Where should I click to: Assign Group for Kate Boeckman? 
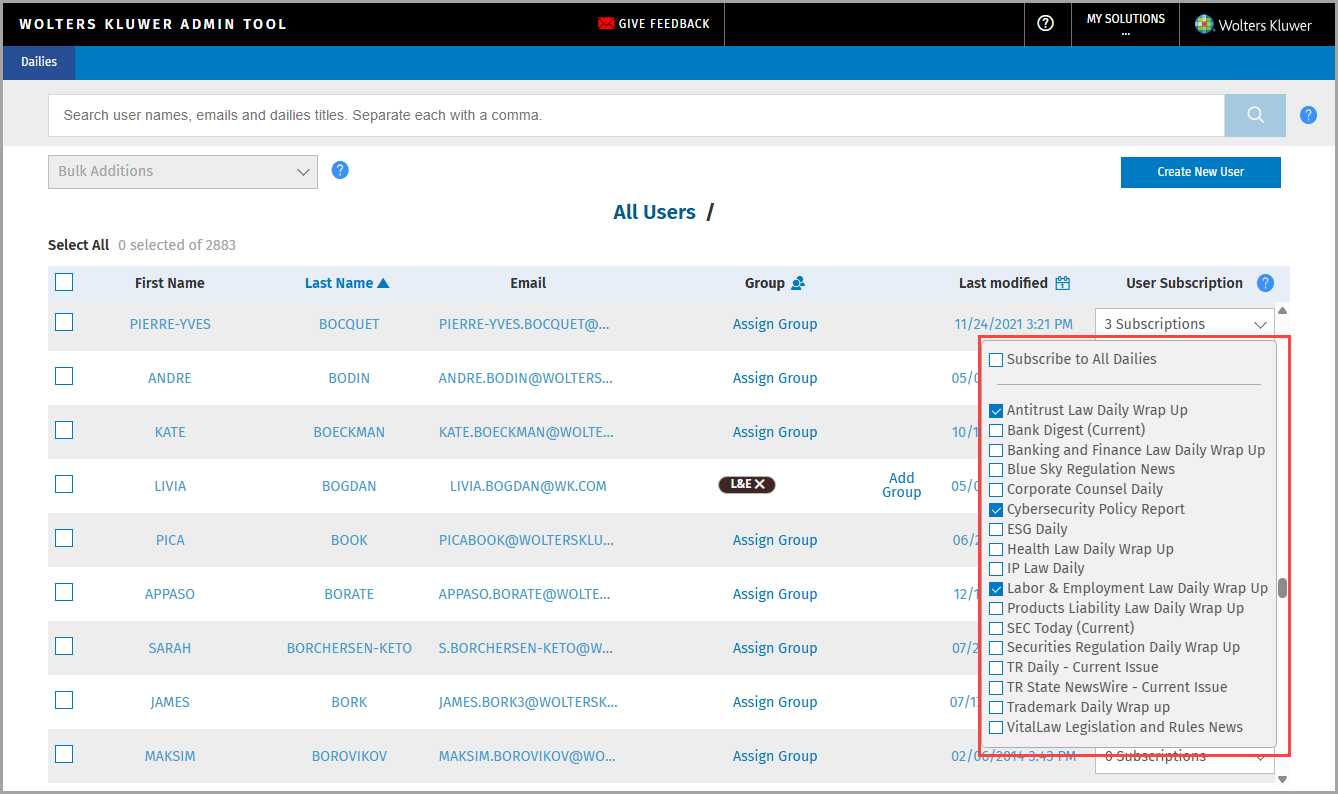point(775,432)
